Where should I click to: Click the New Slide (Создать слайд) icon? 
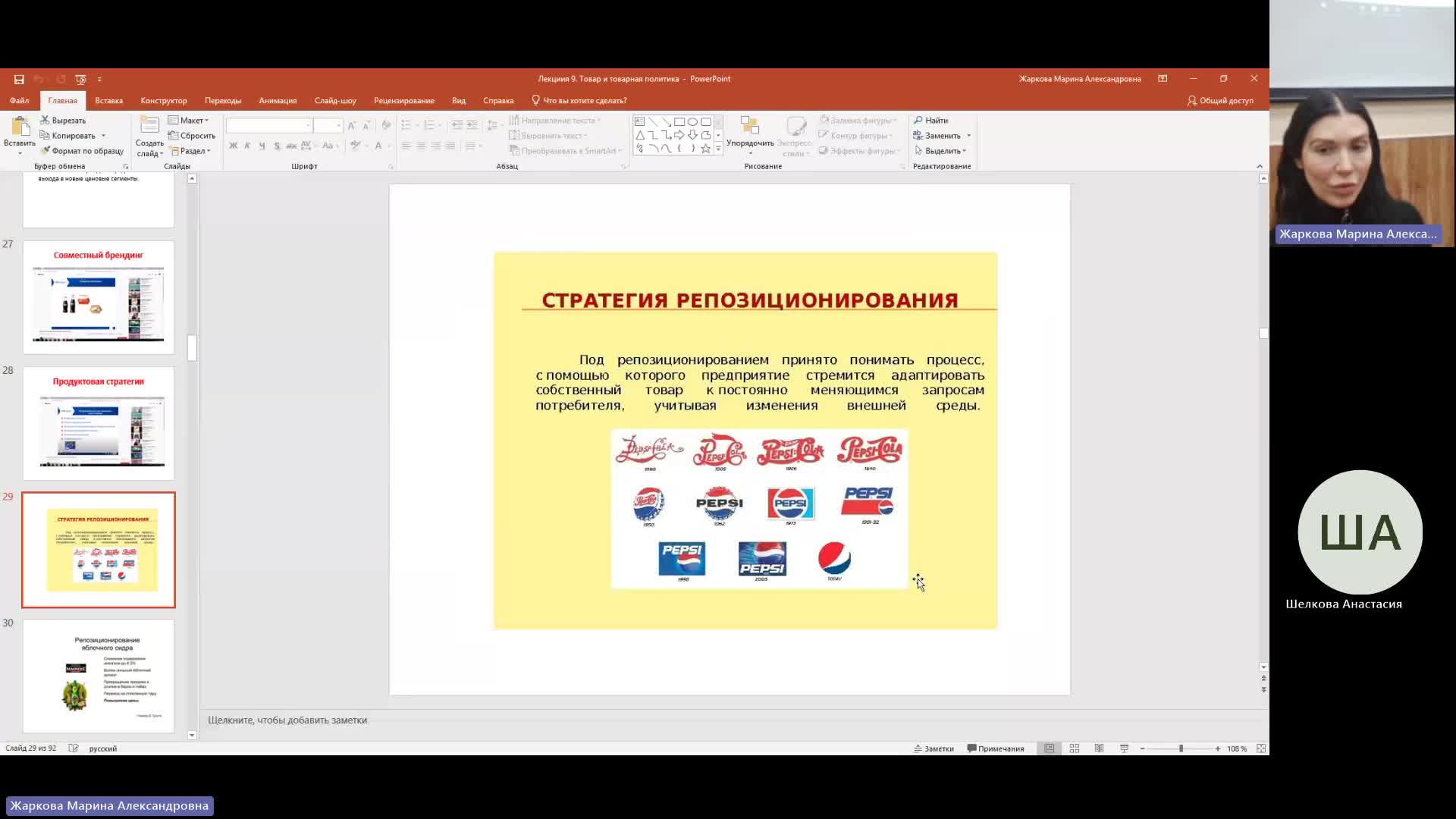[x=149, y=126]
